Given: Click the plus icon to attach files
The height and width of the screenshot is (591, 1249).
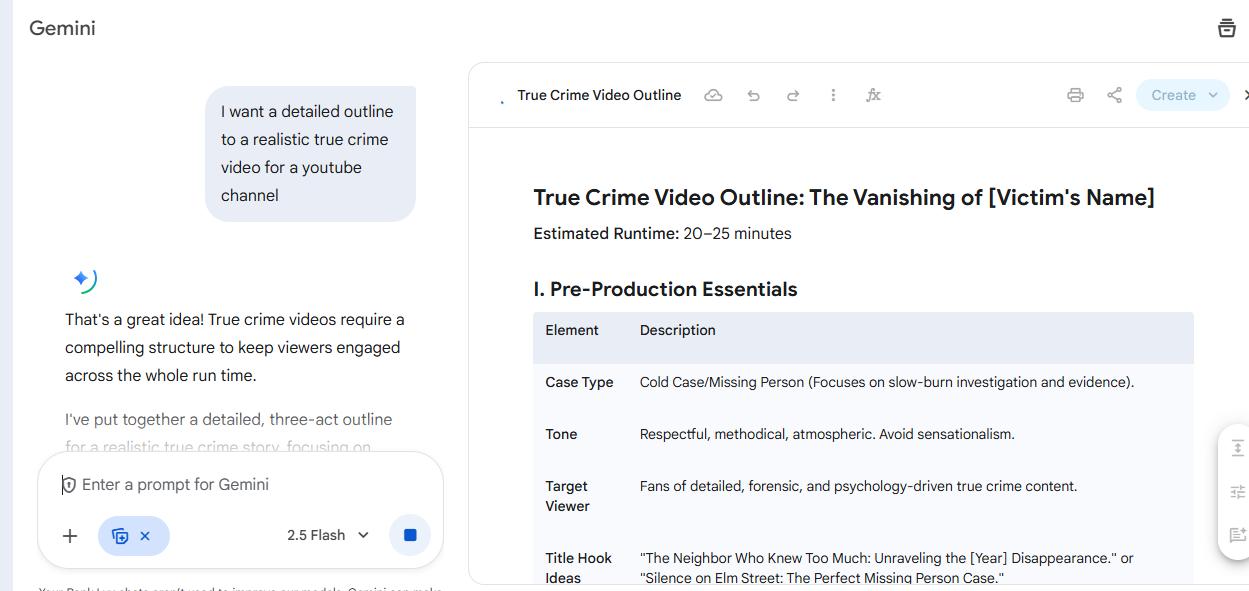Looking at the screenshot, I should pos(69,535).
